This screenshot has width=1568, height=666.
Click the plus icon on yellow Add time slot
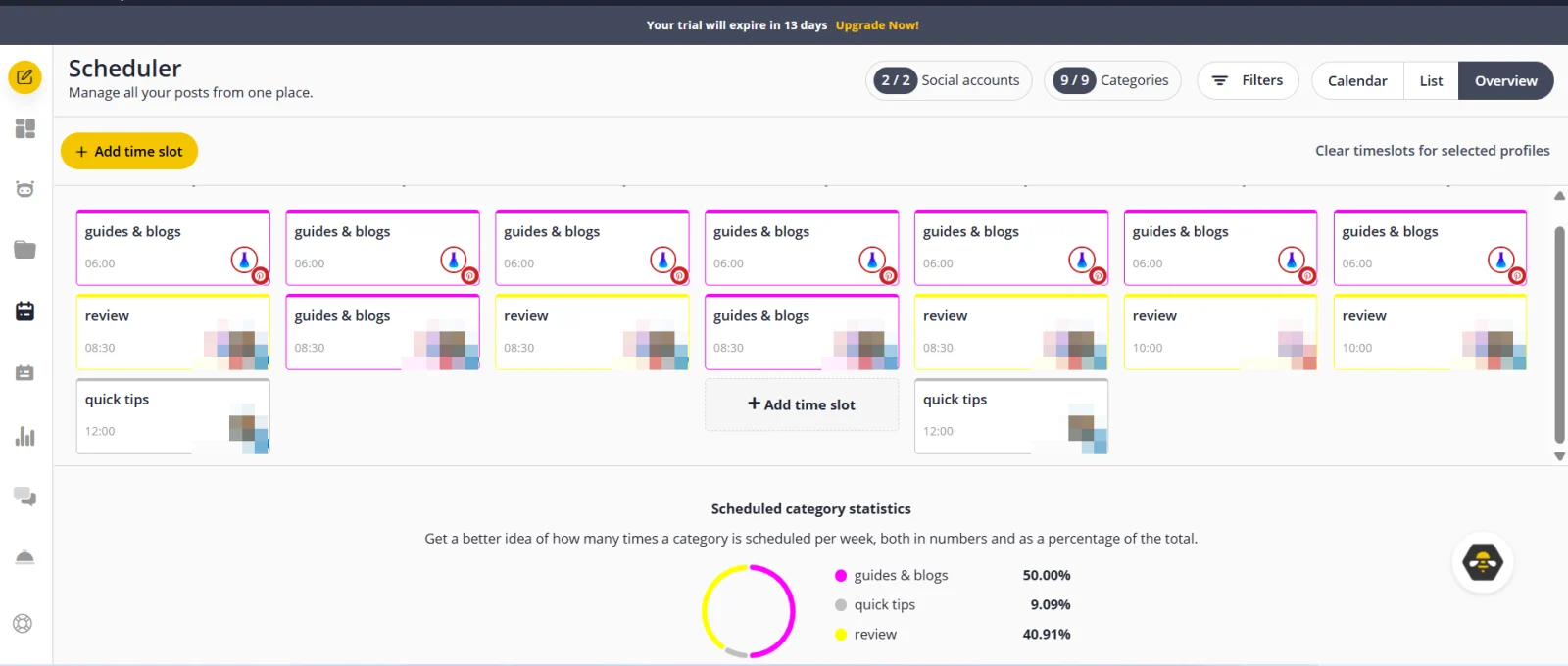click(x=82, y=152)
